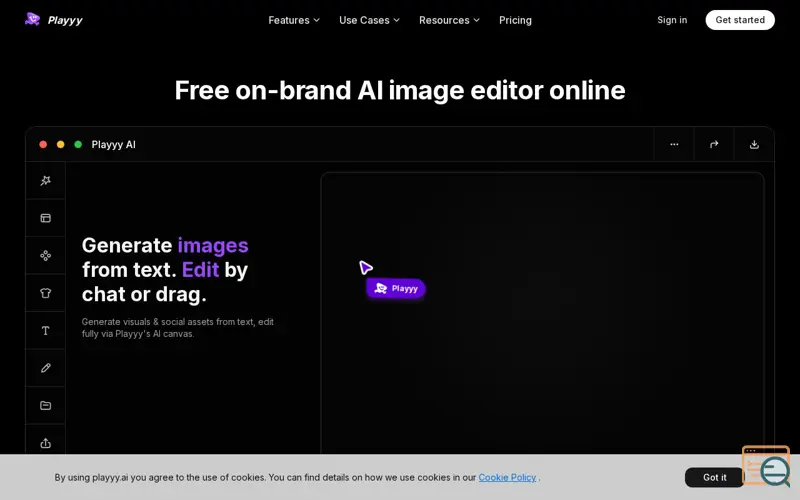Expand the Resources dropdown menu
Image resolution: width=800 pixels, height=500 pixels.
(x=449, y=20)
